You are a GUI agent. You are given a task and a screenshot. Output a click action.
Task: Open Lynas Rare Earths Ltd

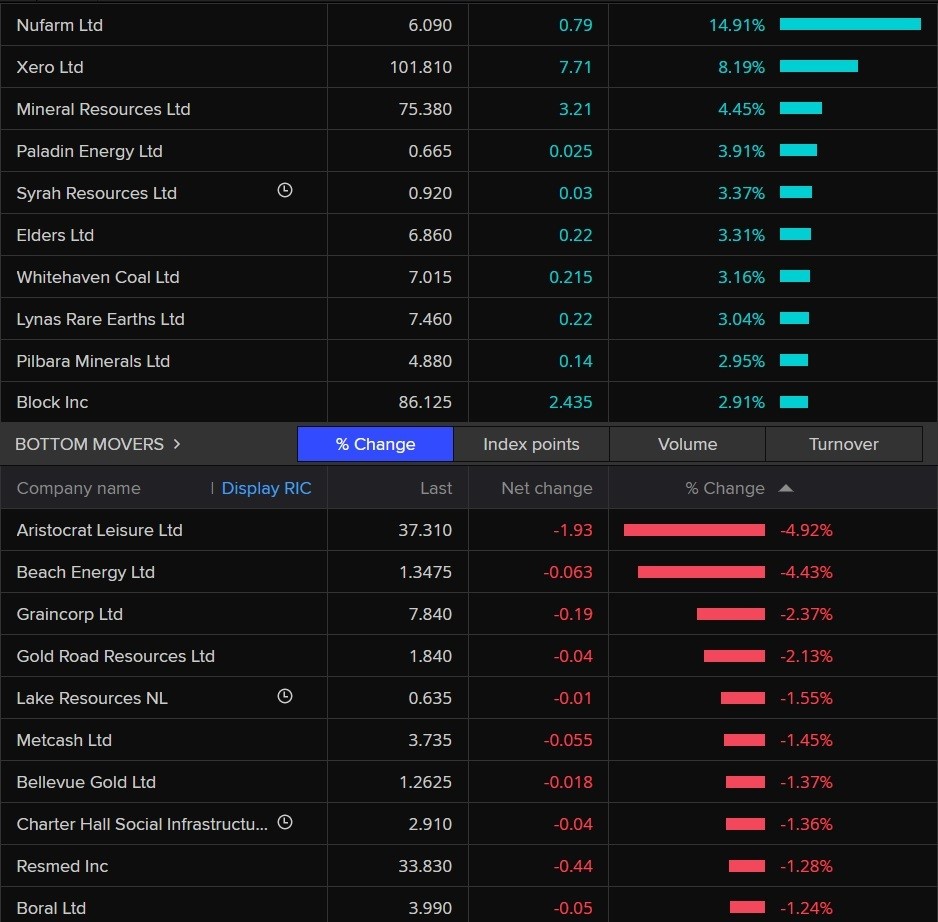click(x=100, y=319)
